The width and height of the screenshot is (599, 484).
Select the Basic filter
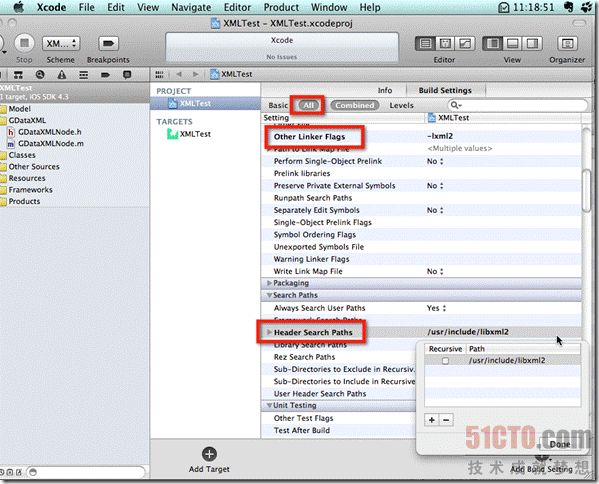tap(278, 105)
